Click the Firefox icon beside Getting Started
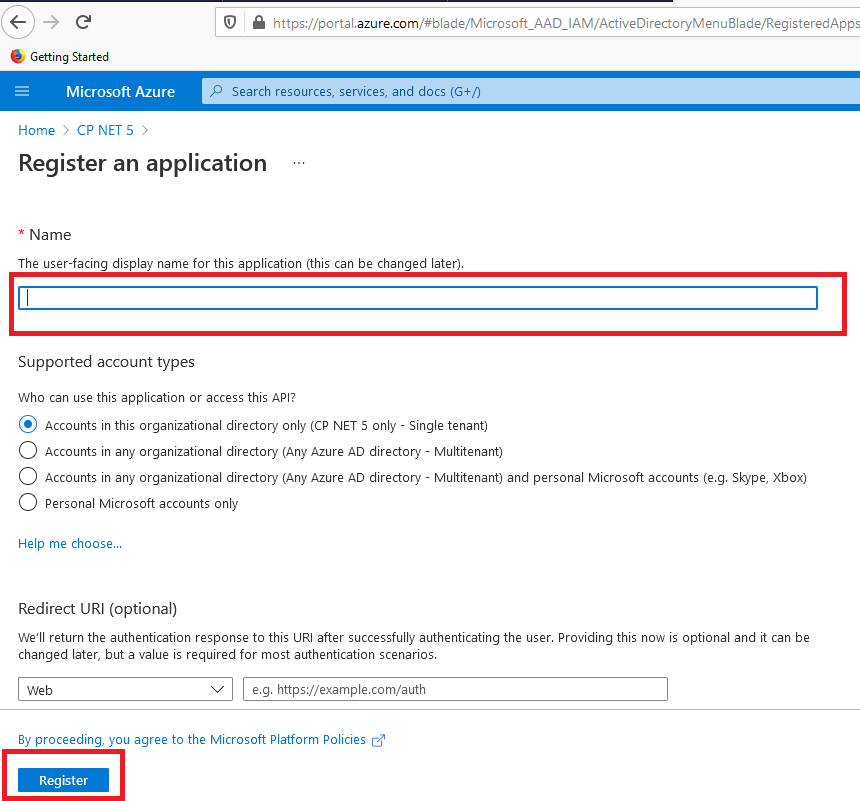 18,57
